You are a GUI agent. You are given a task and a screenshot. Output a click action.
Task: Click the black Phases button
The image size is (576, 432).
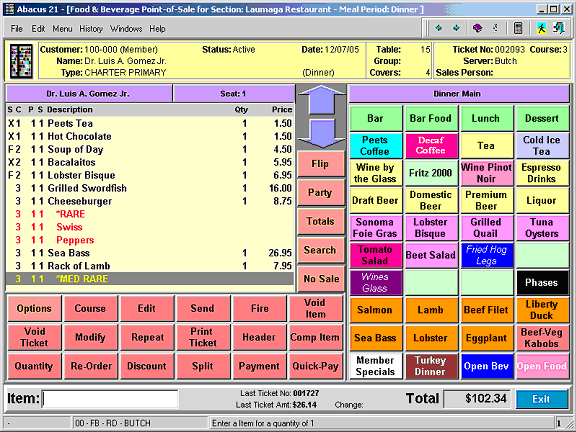tap(542, 282)
